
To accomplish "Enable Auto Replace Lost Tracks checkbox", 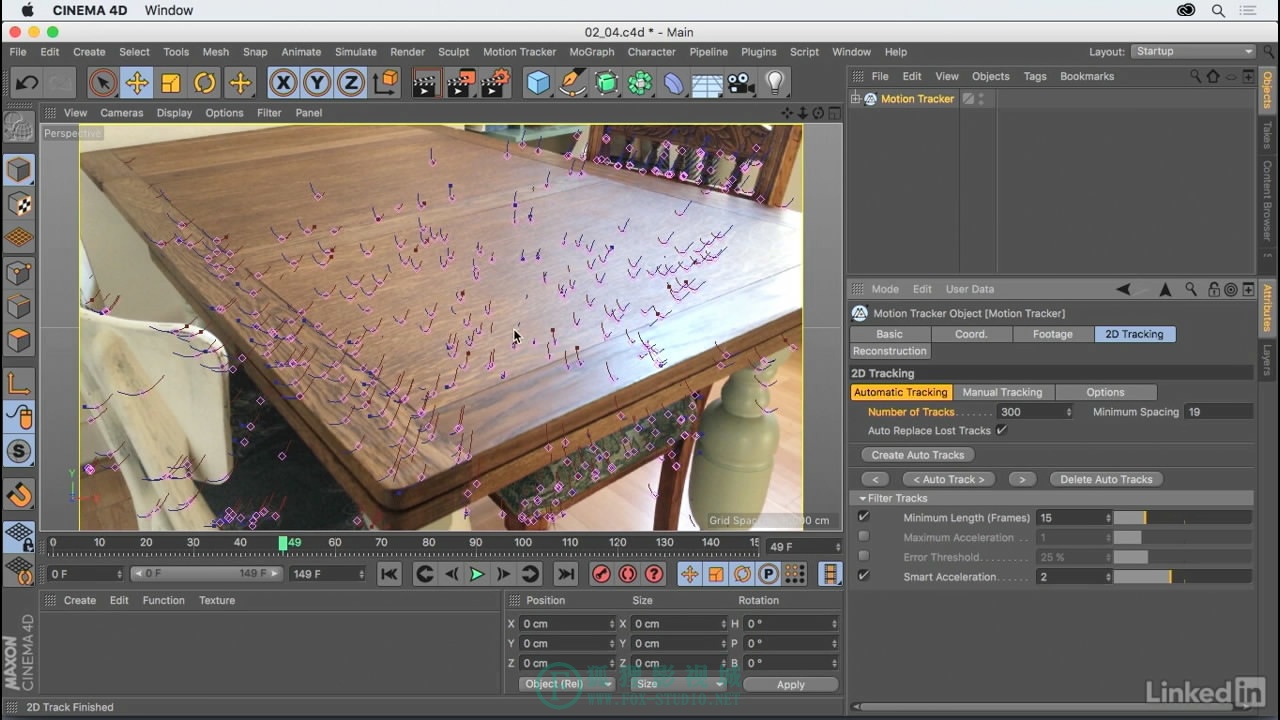I will 1001,431.
